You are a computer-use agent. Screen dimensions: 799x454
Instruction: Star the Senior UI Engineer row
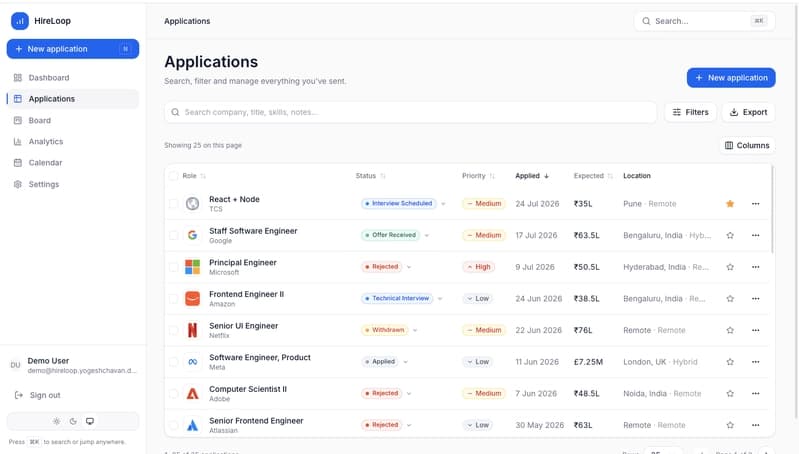(730, 330)
